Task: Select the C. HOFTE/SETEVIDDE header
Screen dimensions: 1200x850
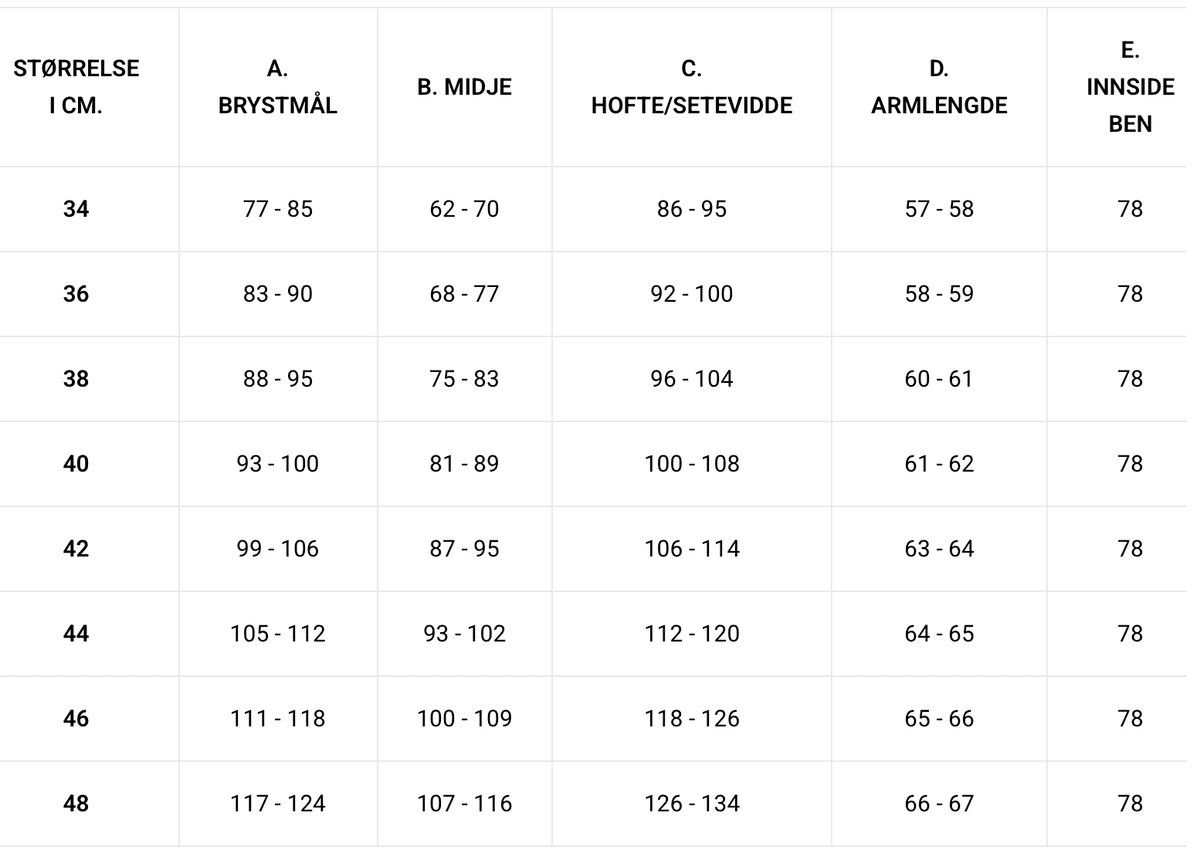Action: coord(691,87)
